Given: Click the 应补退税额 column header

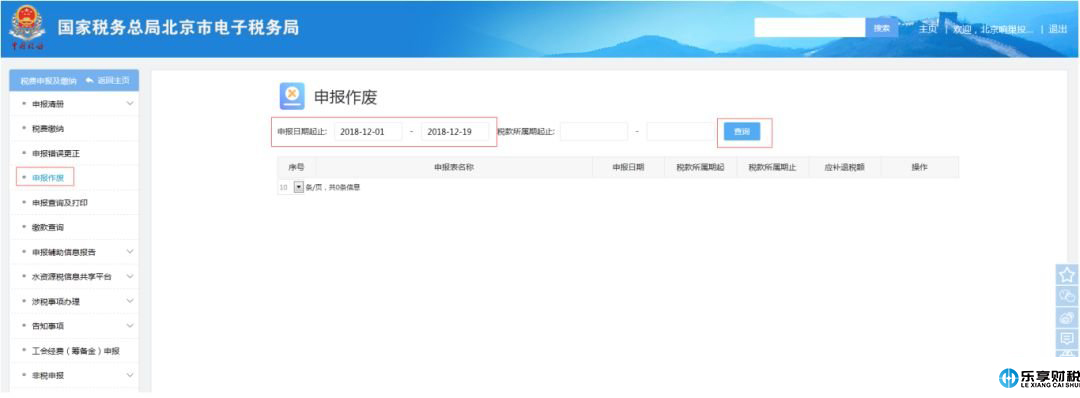Looking at the screenshot, I should [x=844, y=167].
